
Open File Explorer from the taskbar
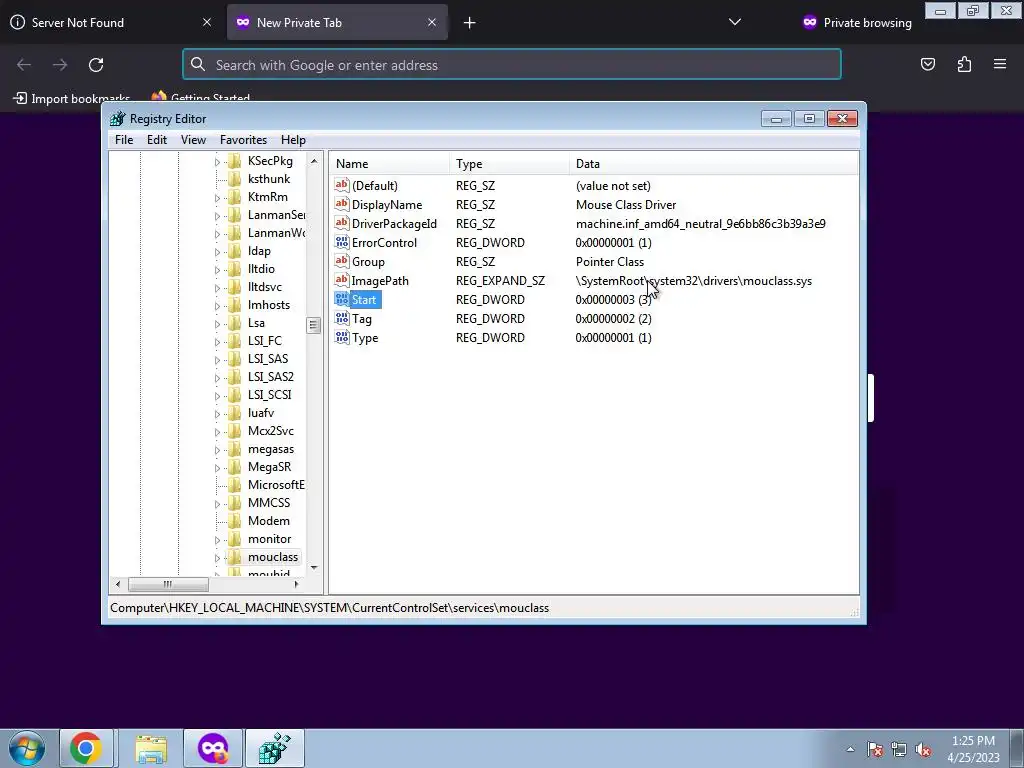pyautogui.click(x=152, y=748)
